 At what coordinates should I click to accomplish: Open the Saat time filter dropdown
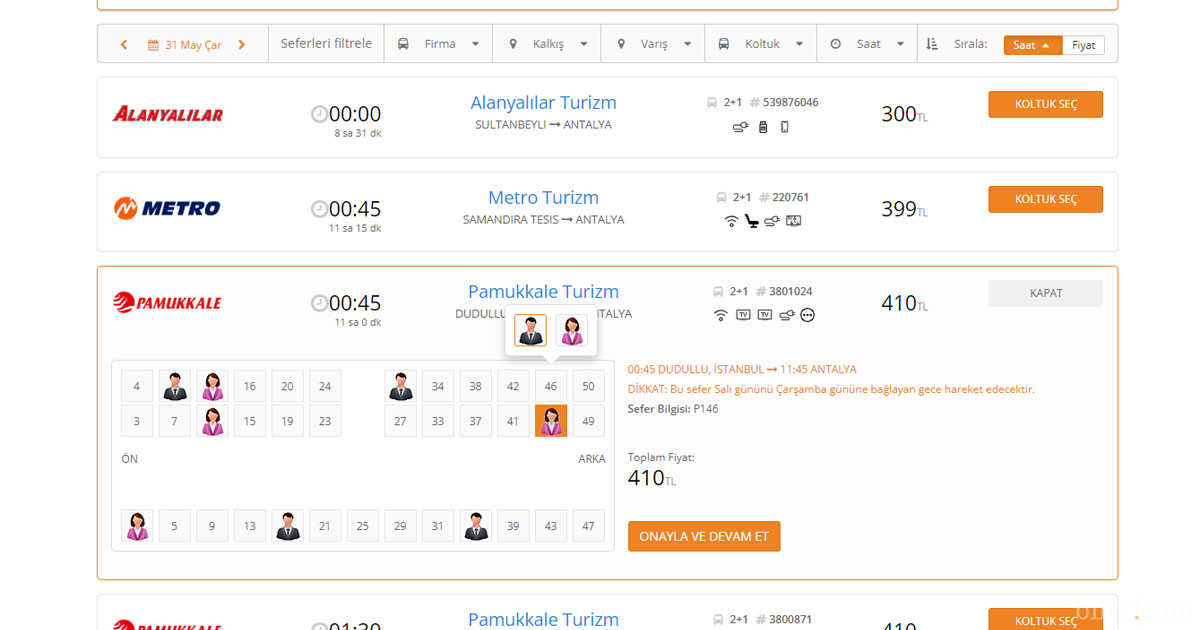tap(868, 44)
